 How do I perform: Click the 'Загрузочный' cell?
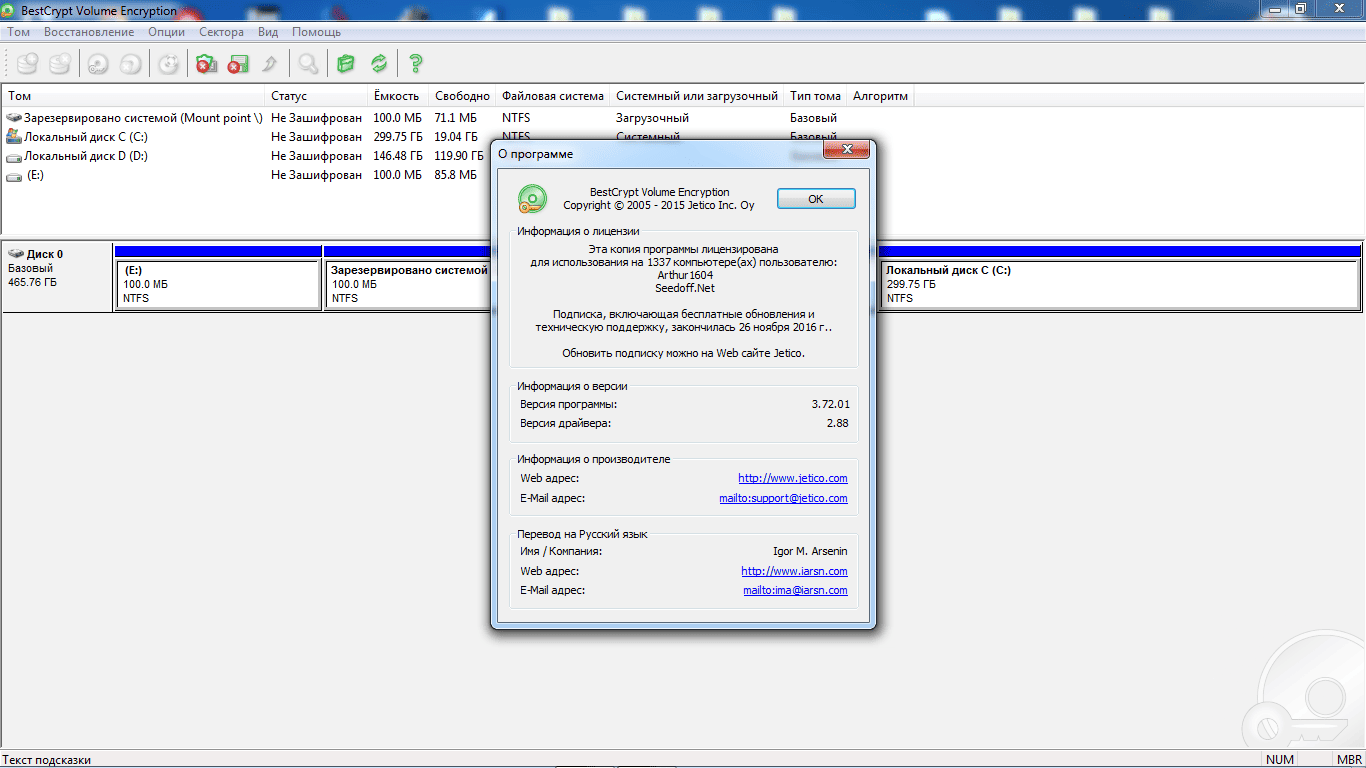[x=652, y=118]
